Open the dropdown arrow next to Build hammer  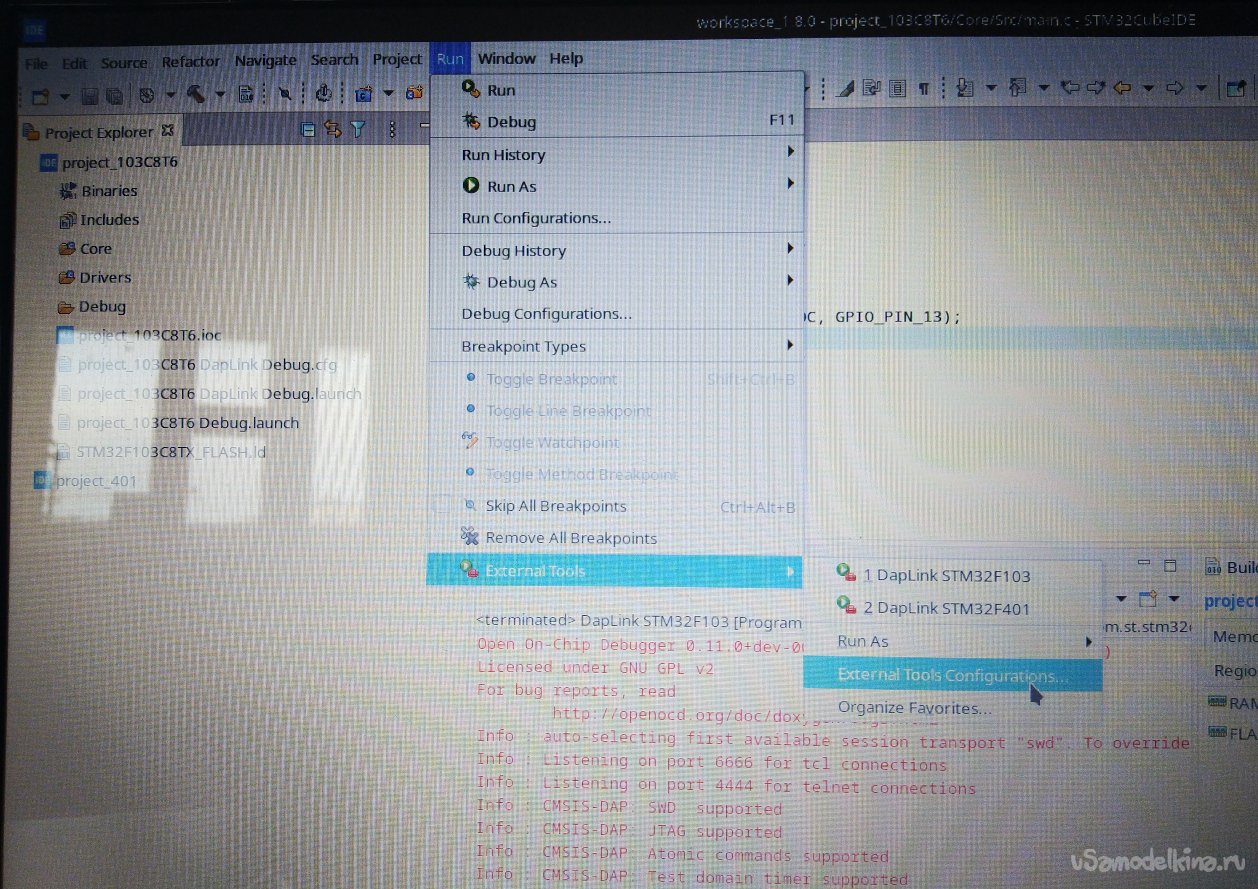pyautogui.click(x=220, y=96)
